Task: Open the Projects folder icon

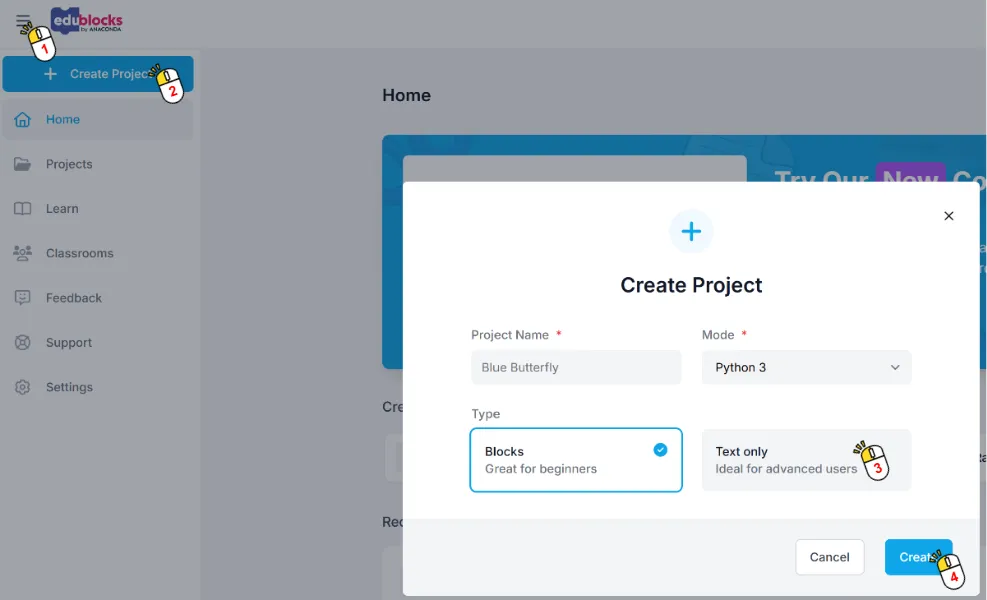Action: point(22,164)
